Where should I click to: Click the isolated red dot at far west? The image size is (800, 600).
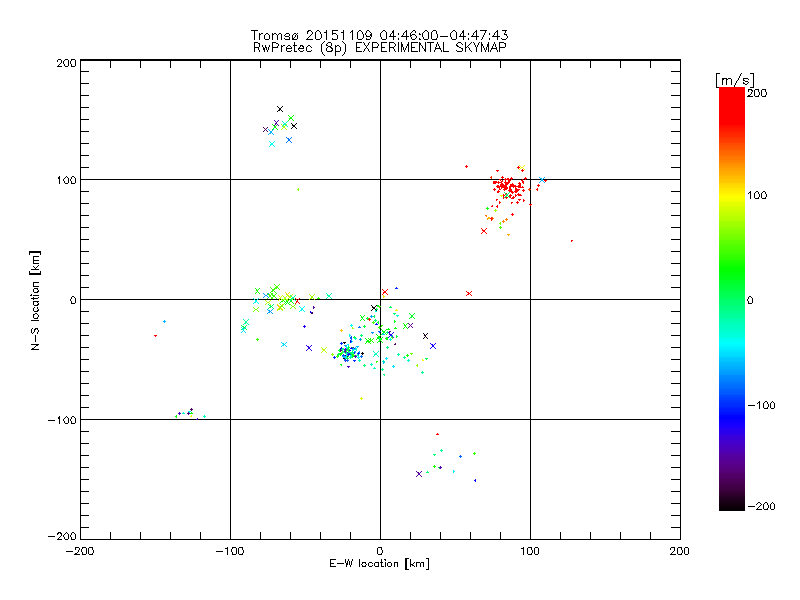[x=155, y=336]
